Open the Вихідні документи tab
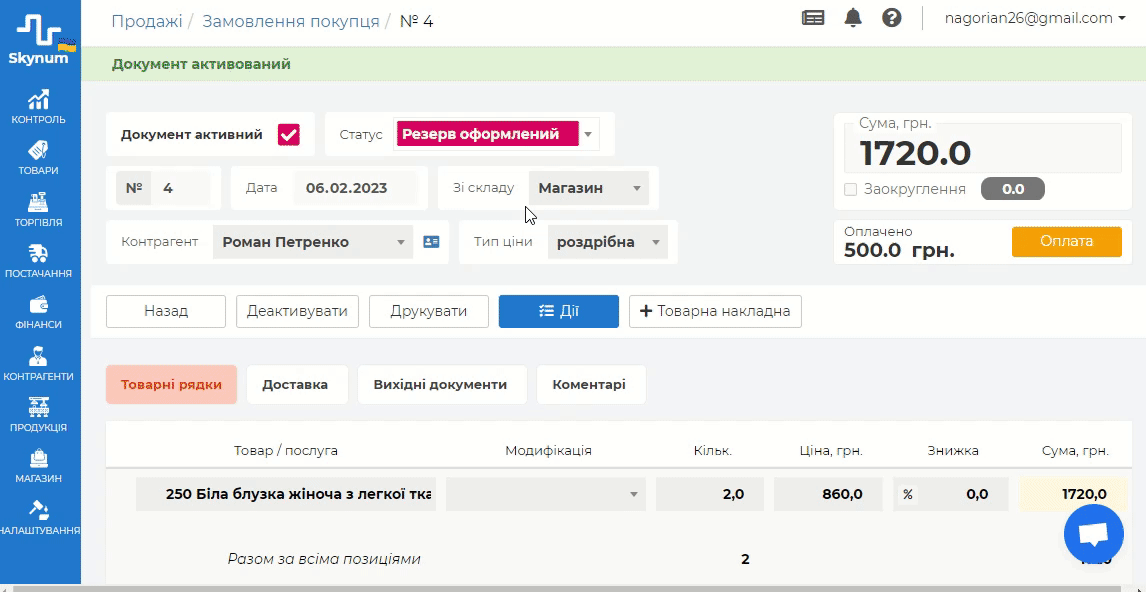 tap(440, 384)
